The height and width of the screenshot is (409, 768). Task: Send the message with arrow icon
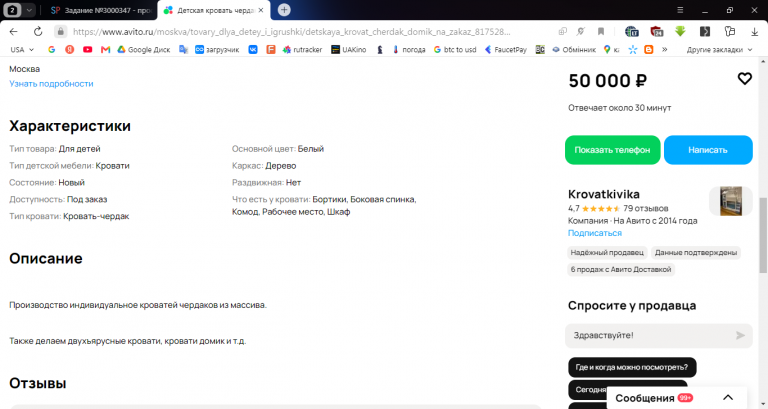pyautogui.click(x=740, y=336)
